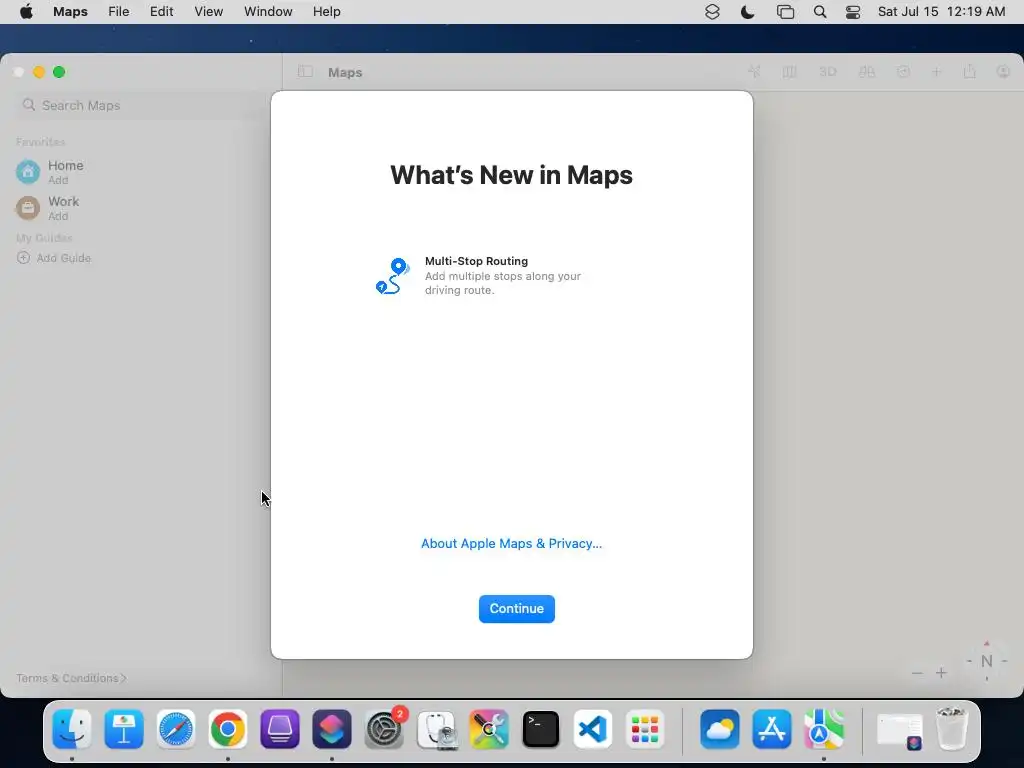Open ColorSync Utility from the dock
Screen dimensions: 1024x768
(488, 729)
